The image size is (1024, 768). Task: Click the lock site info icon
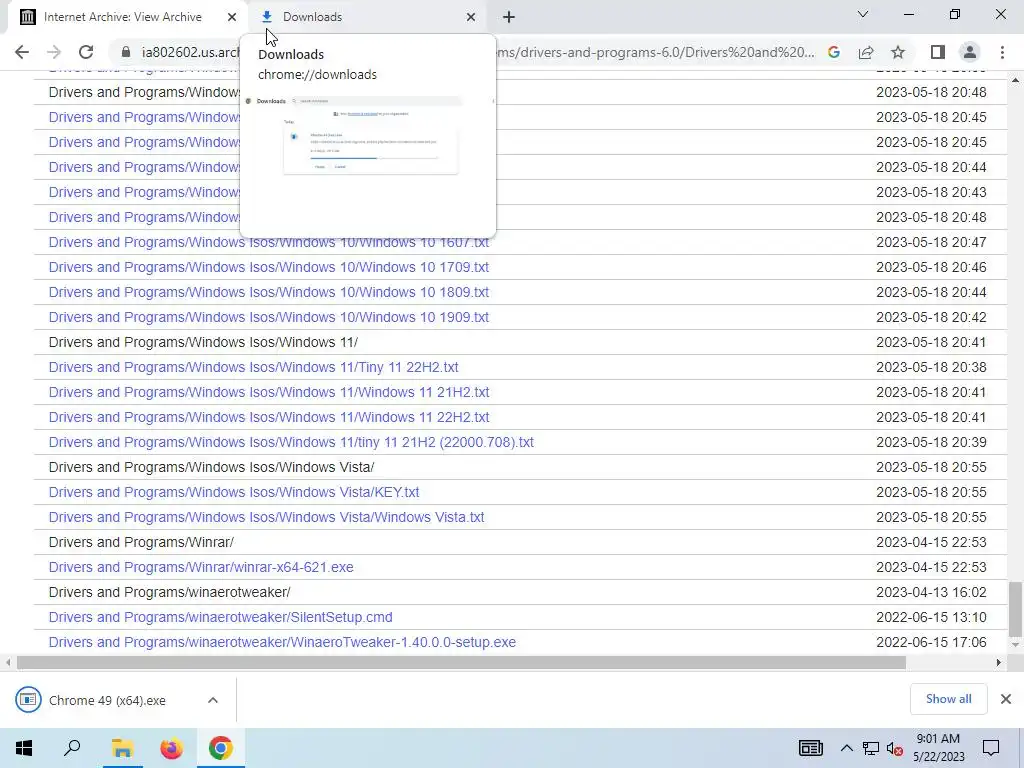(126, 52)
